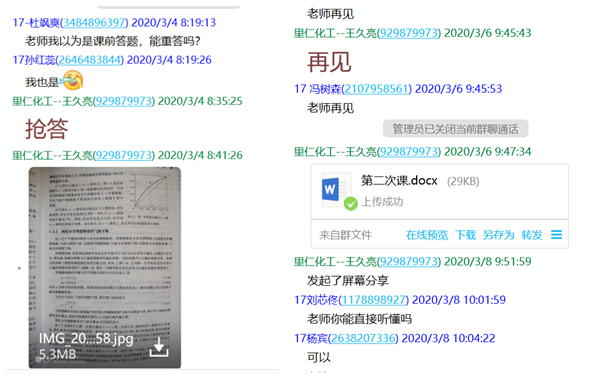Click QQ number 2107958561 of 冯树森

[377, 89]
